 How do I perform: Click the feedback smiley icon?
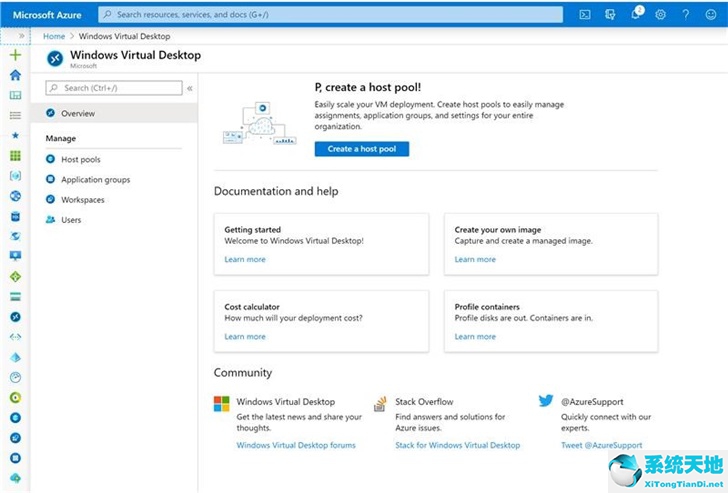coord(711,14)
